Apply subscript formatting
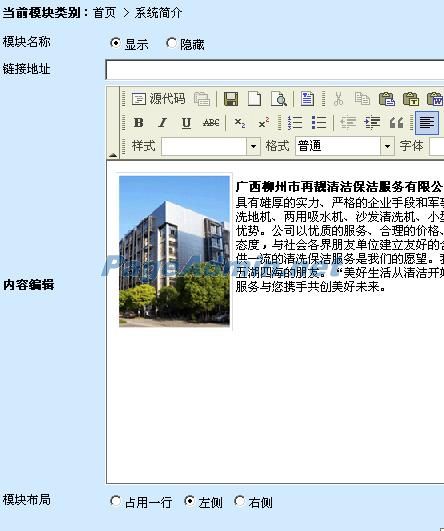The height and width of the screenshot is (531, 444). point(240,123)
